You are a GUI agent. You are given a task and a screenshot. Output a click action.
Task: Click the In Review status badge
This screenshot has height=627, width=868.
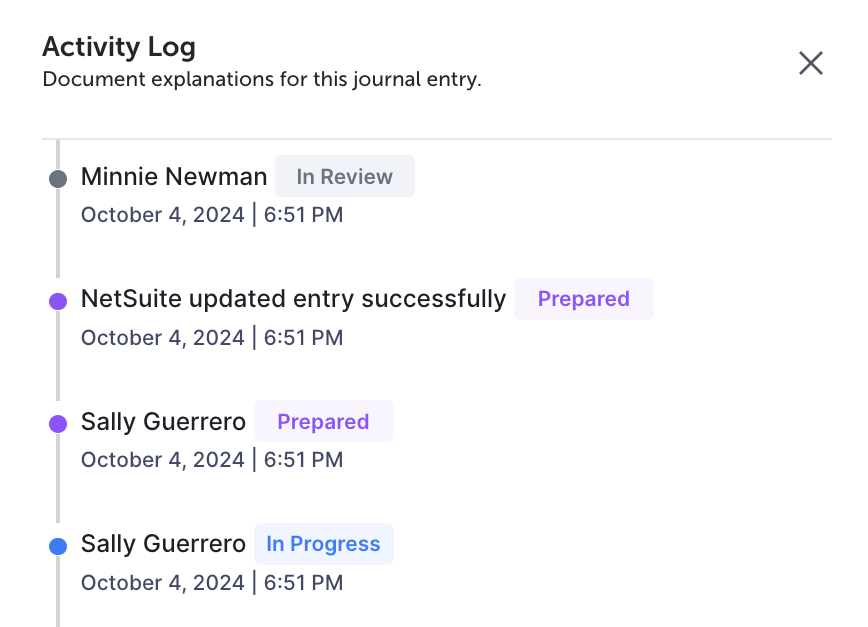[x=344, y=176]
